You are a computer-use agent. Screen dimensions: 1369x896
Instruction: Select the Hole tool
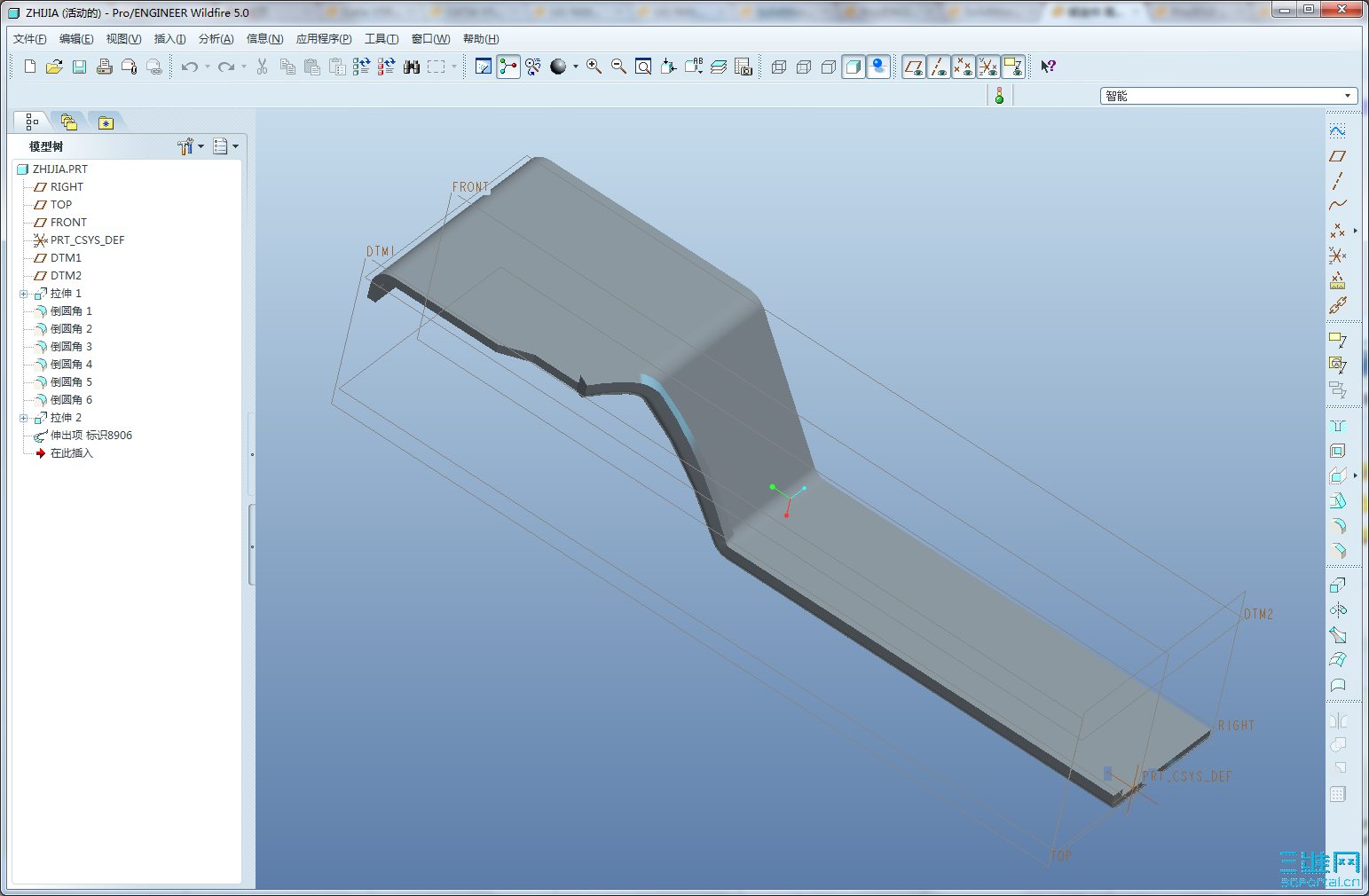(x=1338, y=426)
